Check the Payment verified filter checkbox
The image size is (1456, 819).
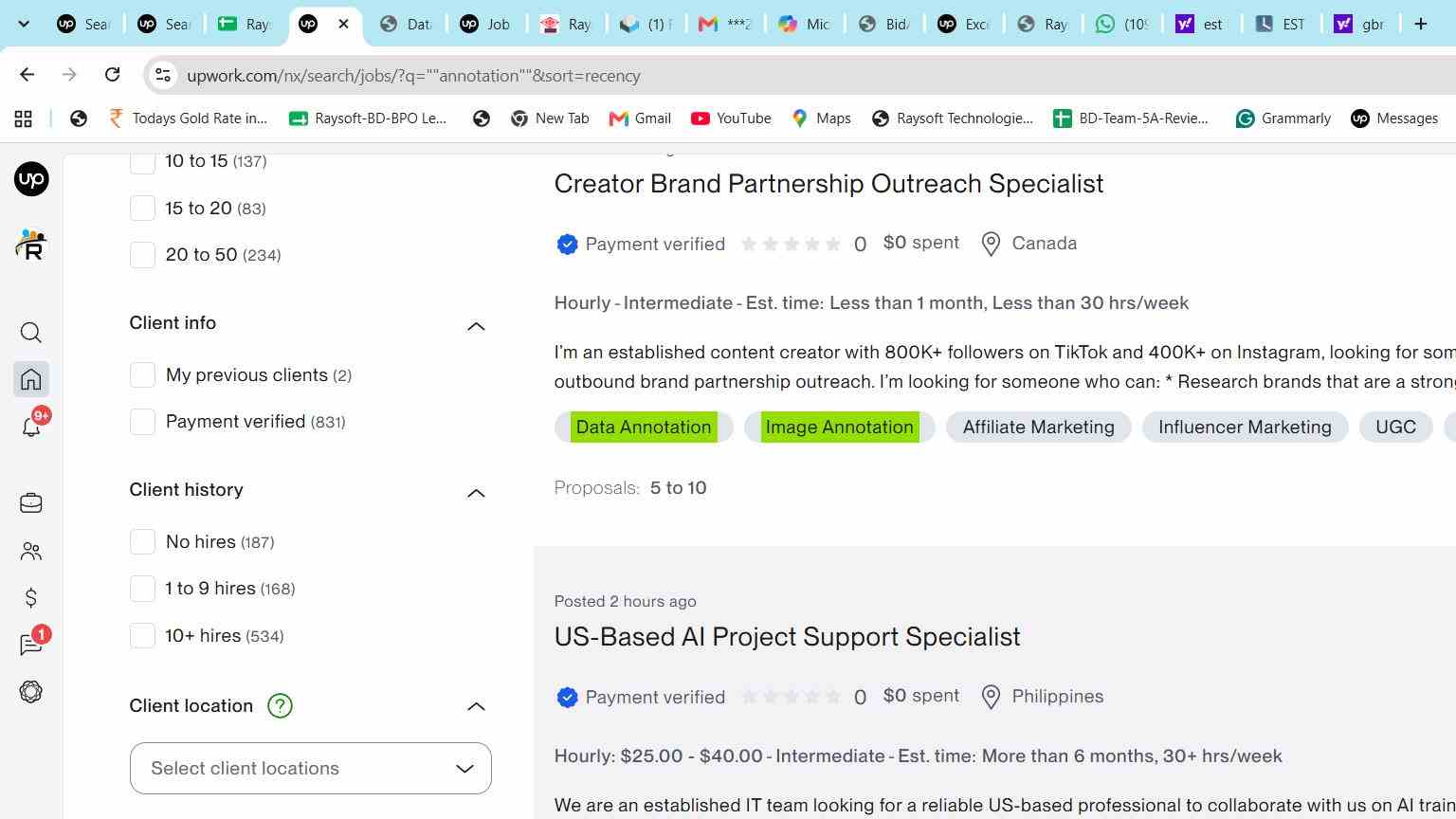click(x=142, y=422)
